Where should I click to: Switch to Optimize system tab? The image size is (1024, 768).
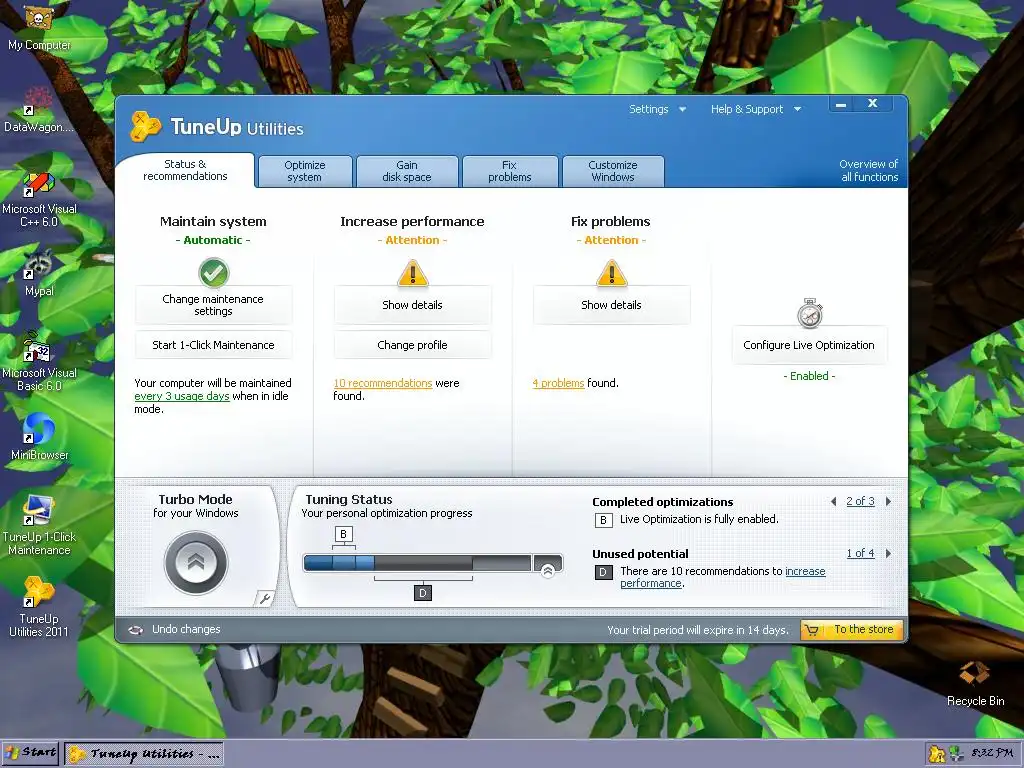point(304,171)
